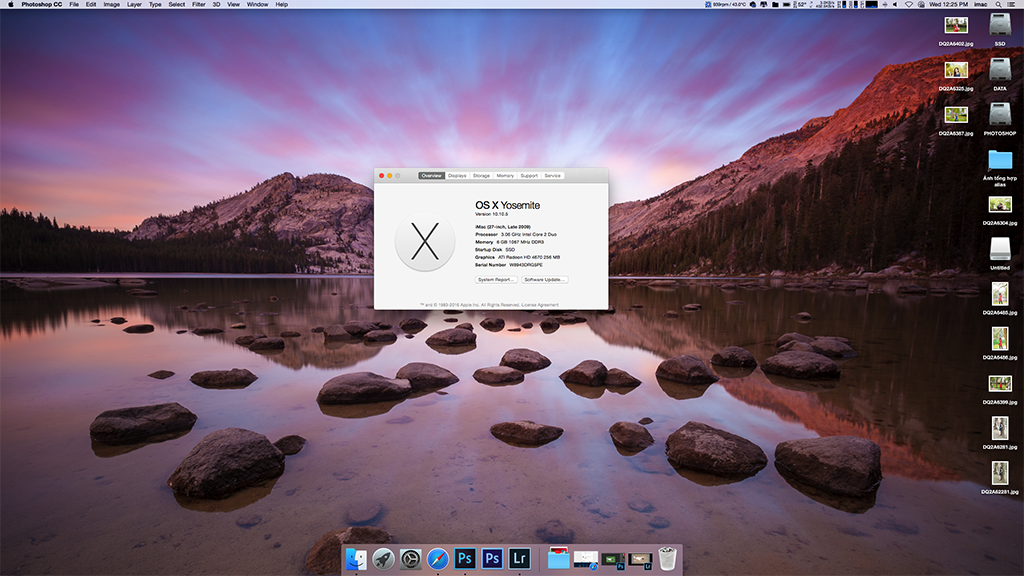Switch to the Storage tab
Screen dimensions: 1024x576
[481, 176]
